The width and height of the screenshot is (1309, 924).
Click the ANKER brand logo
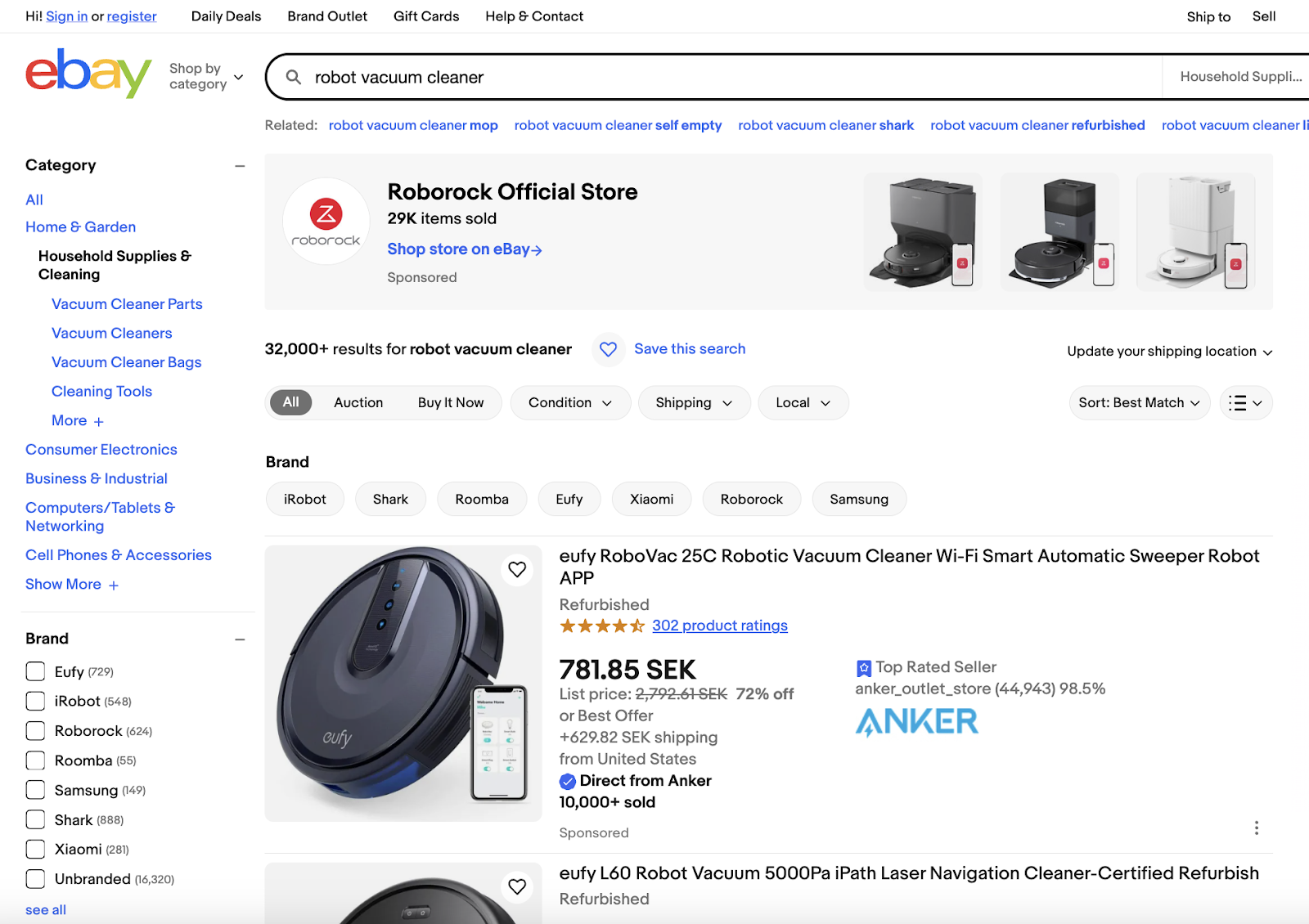pyautogui.click(x=916, y=722)
